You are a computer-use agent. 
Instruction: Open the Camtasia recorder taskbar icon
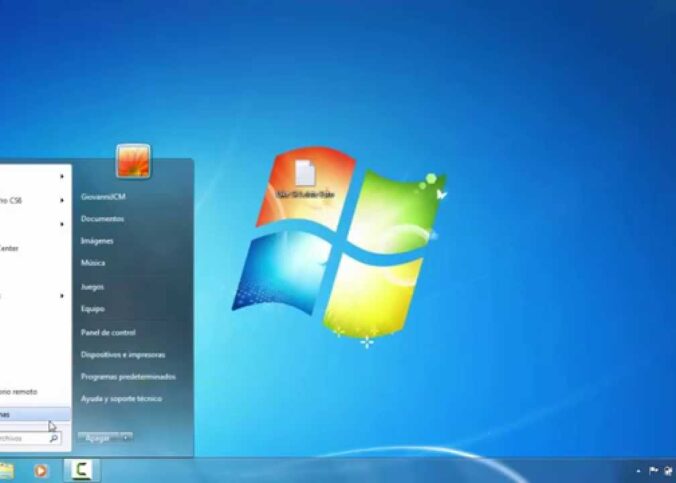[x=81, y=470]
